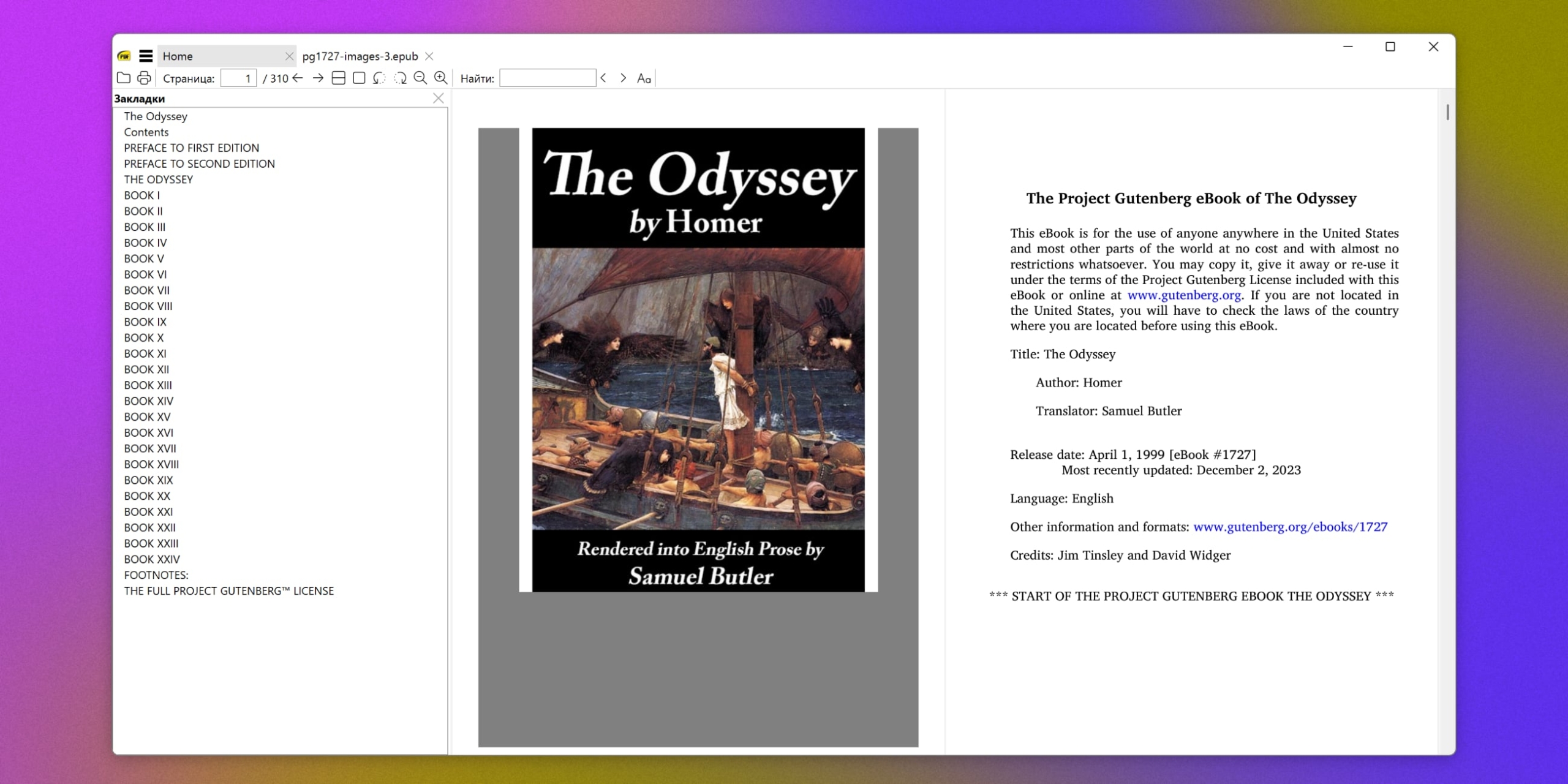1568x784 pixels.
Task: Go to BOOK XVIII bookmark
Action: pyautogui.click(x=151, y=464)
